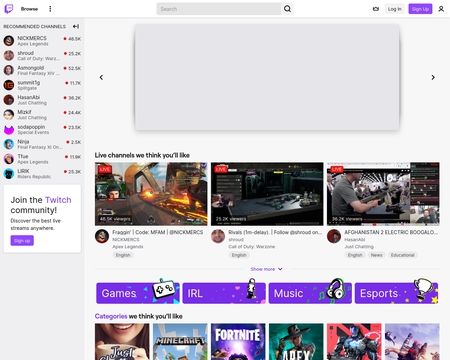Click the search magnifier button
The width and height of the screenshot is (450, 360).
coord(287,9)
